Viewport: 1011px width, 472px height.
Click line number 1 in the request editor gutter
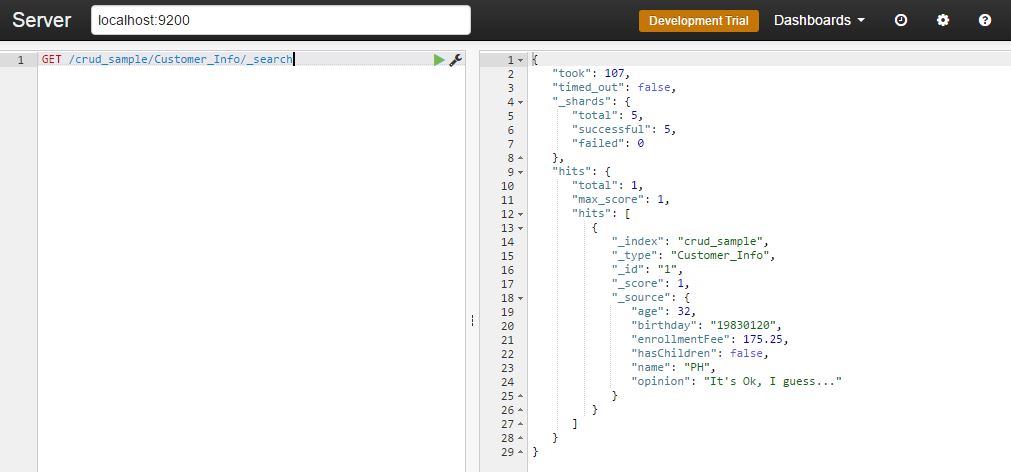21,60
